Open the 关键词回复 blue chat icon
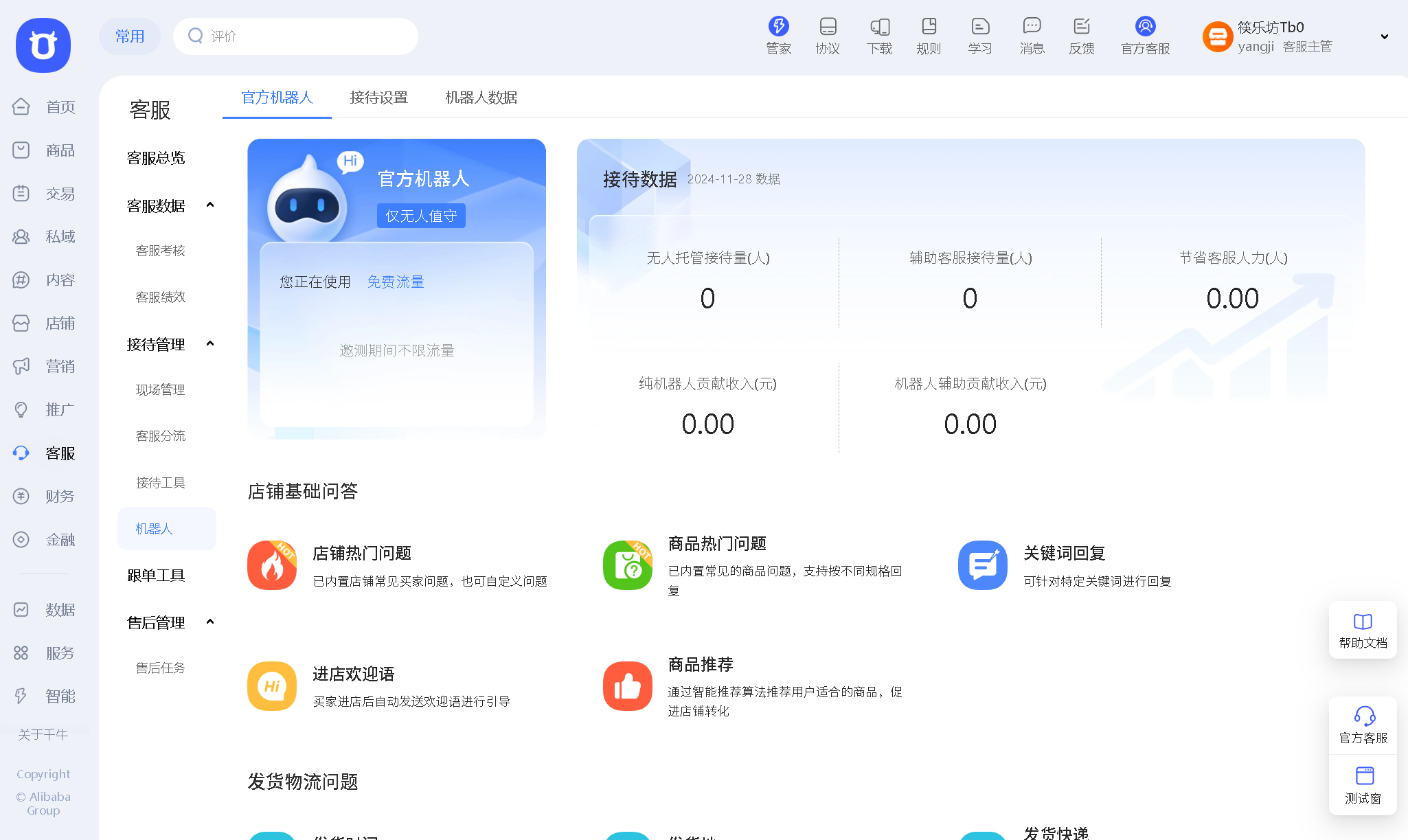1408x840 pixels. (x=983, y=565)
